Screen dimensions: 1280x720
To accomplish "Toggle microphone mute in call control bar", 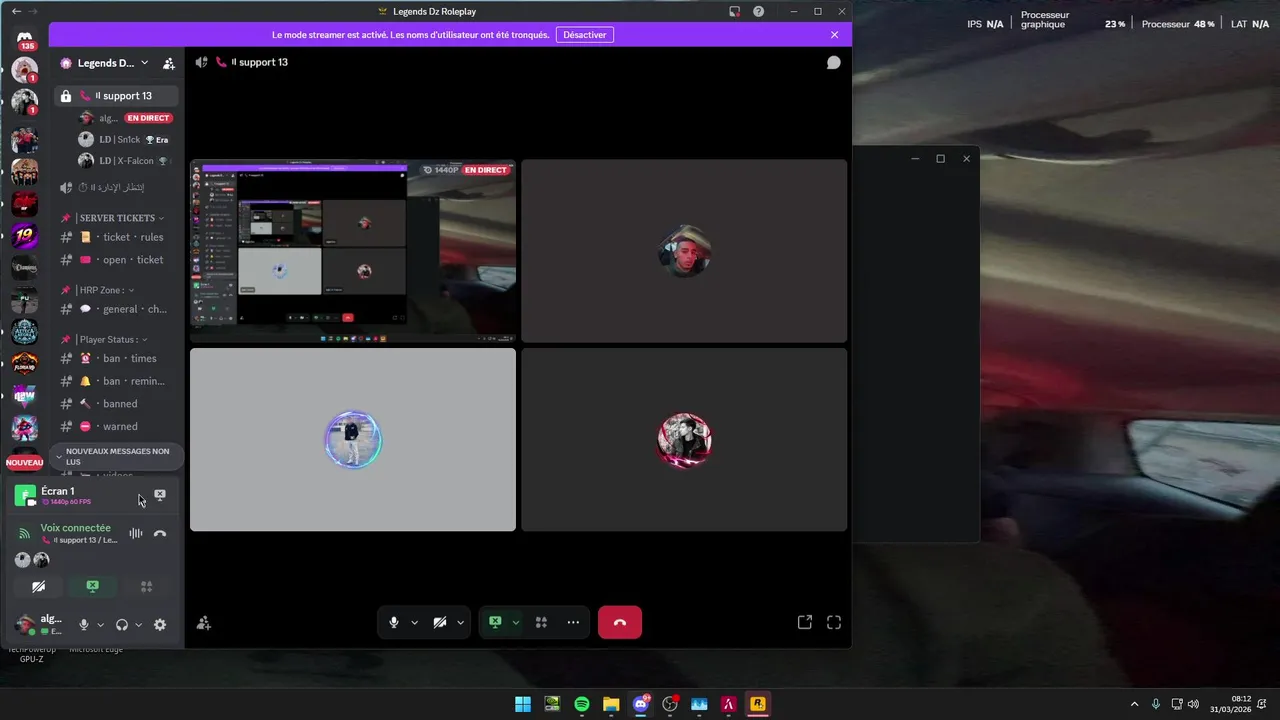I will click(394, 622).
